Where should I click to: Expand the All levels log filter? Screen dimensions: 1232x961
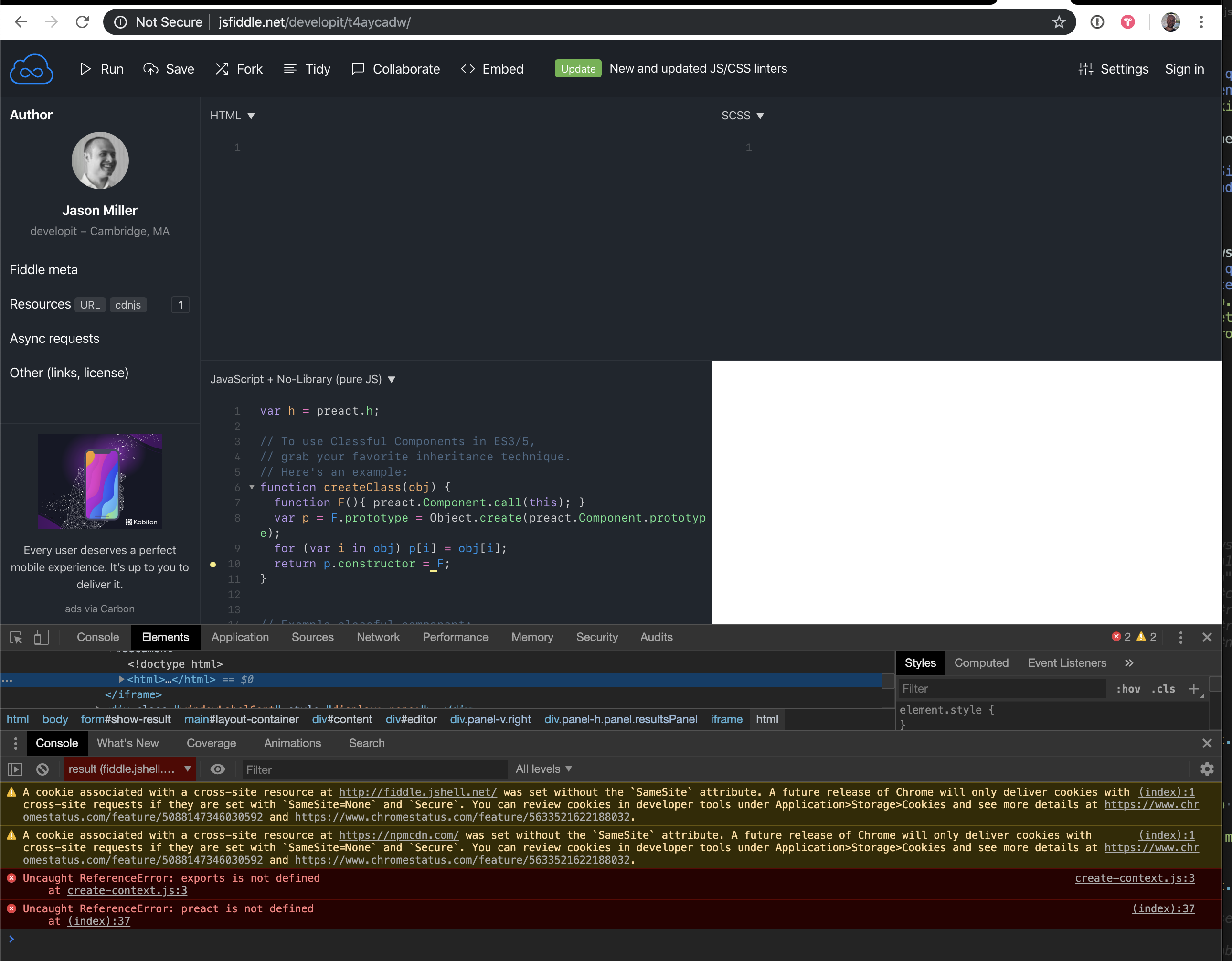543,769
